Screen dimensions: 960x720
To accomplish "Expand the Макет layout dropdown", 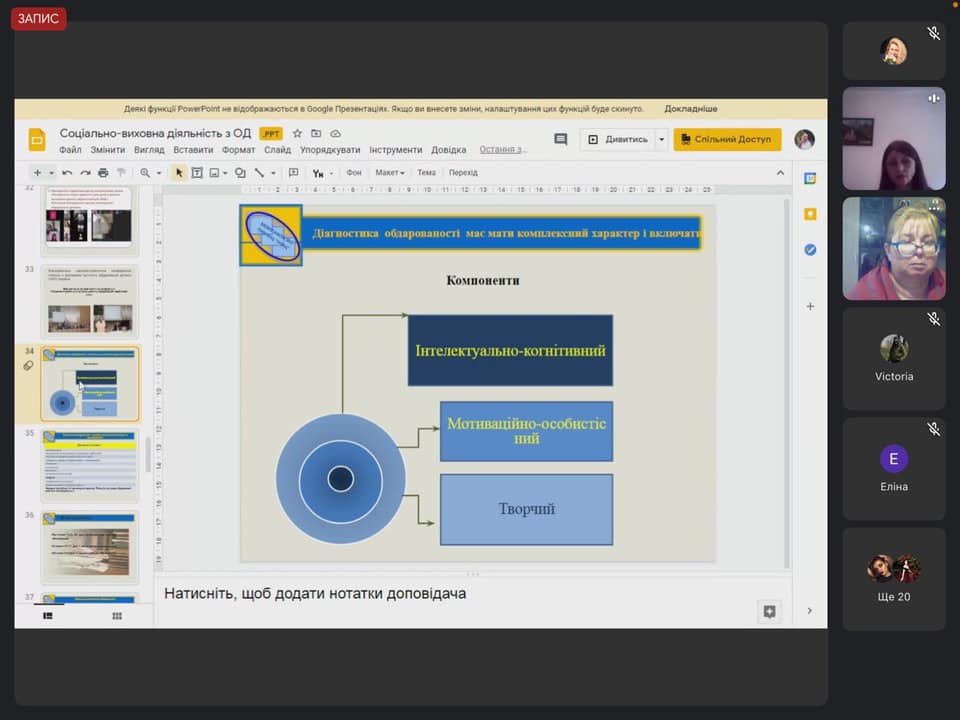I will (389, 173).
